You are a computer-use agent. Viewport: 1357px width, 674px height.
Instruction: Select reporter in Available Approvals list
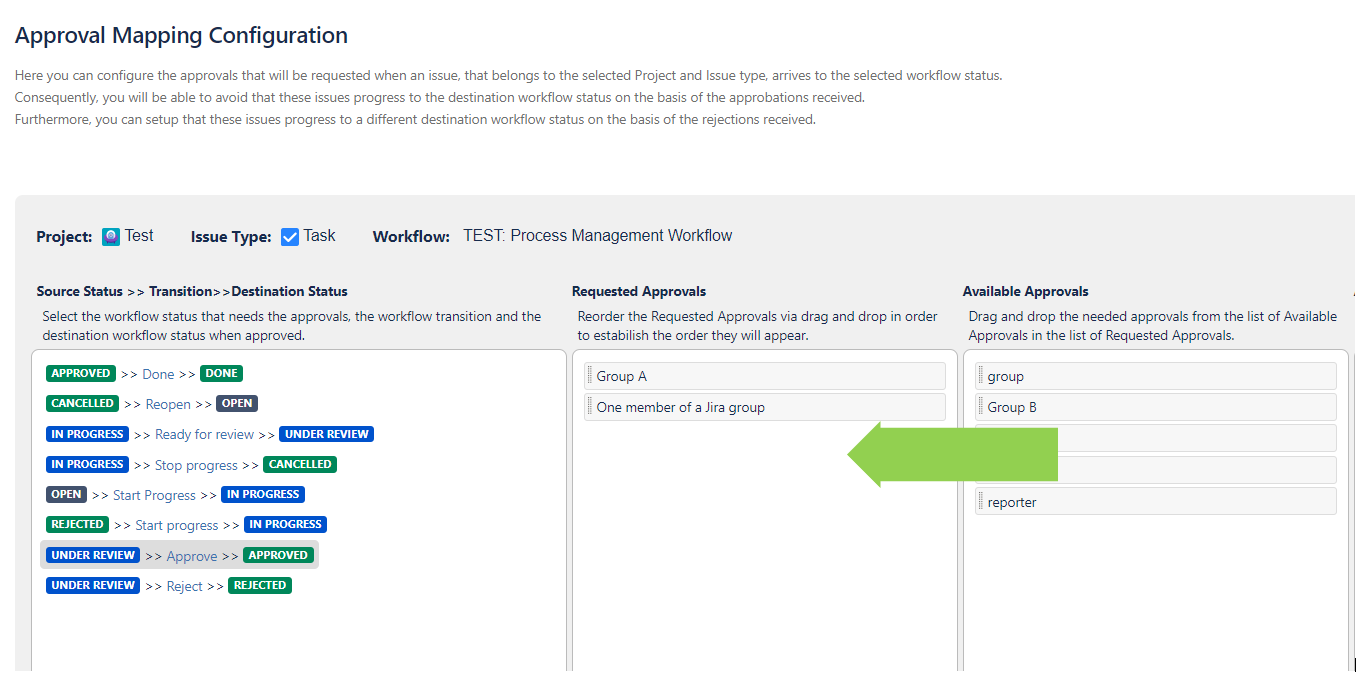pyautogui.click(x=1012, y=502)
